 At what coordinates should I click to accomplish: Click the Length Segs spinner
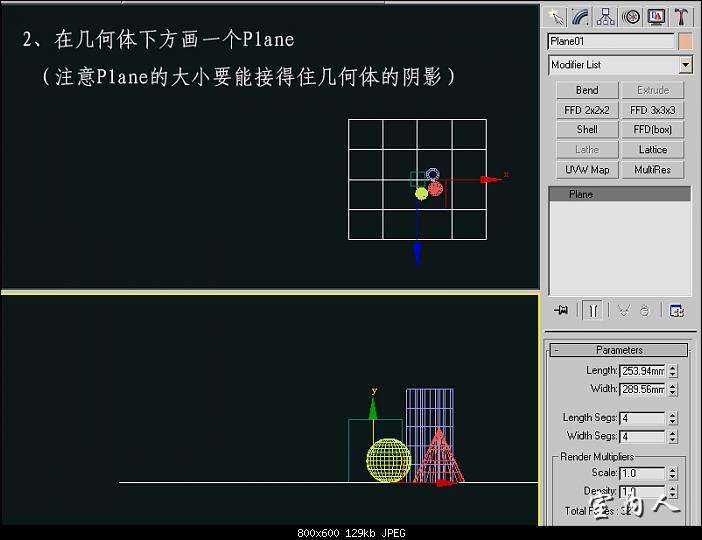[672, 418]
